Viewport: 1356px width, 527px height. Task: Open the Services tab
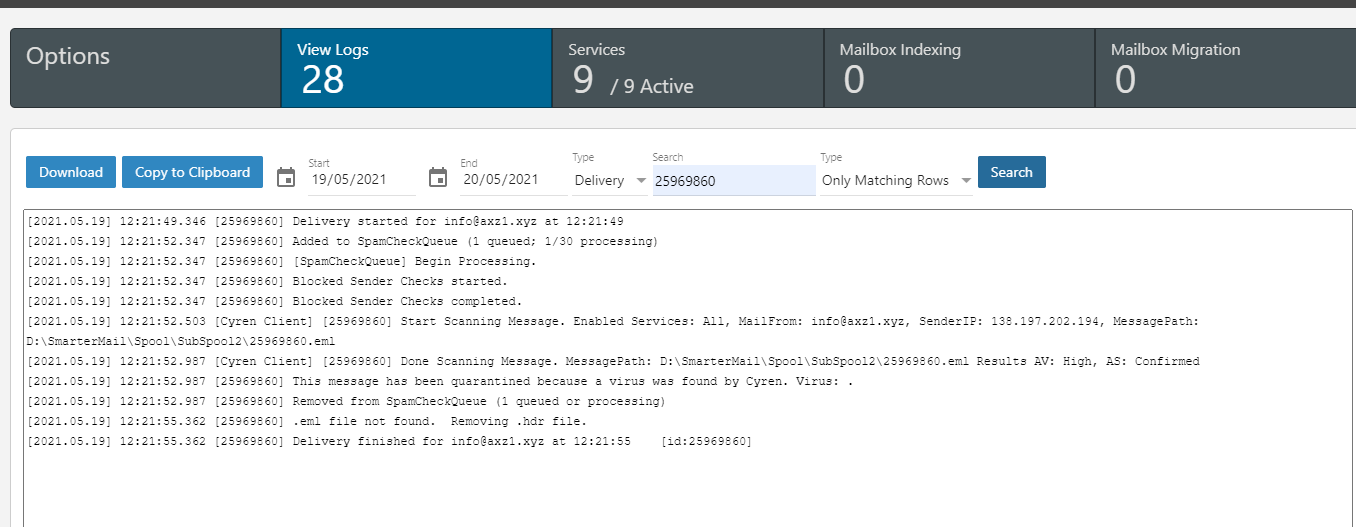point(687,68)
